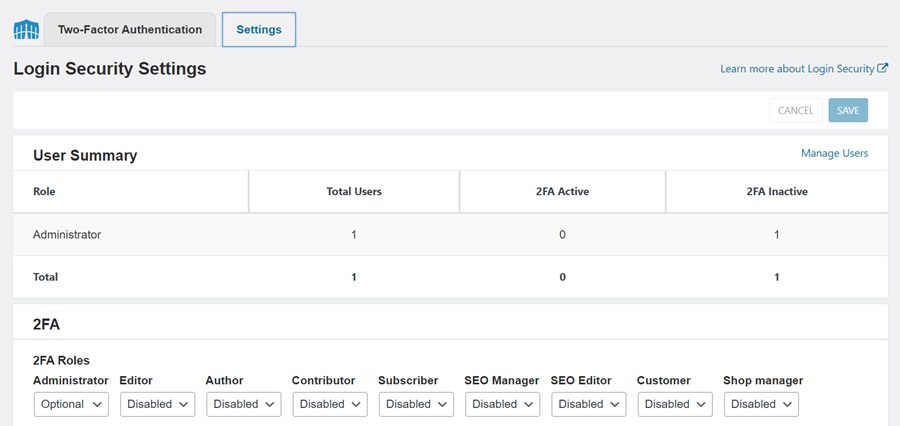Open the Settings tab

point(259,29)
